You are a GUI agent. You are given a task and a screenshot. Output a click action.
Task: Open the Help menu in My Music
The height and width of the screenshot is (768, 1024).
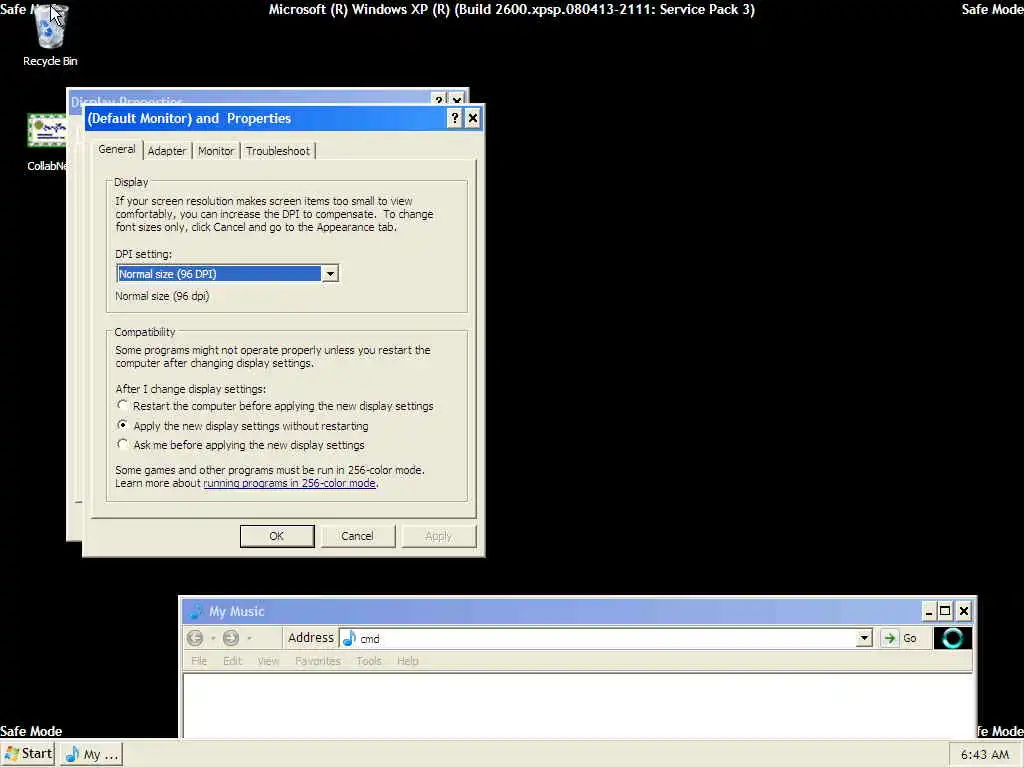click(408, 661)
